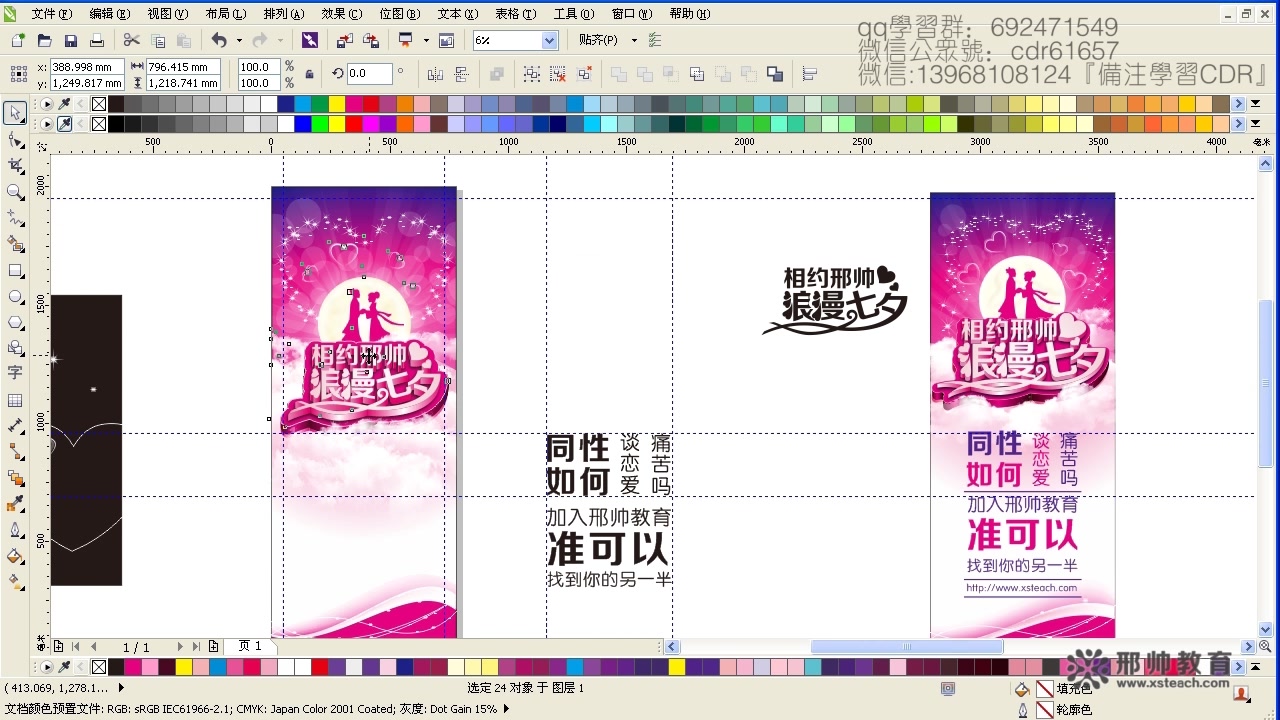The width and height of the screenshot is (1280, 720).
Task: Click the Export icon
Action: point(371,40)
